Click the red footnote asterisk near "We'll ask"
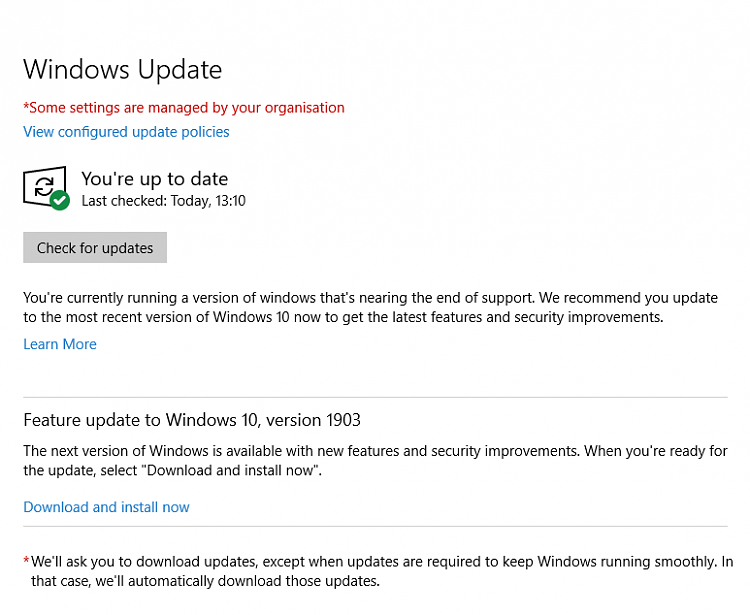 [x=26, y=560]
